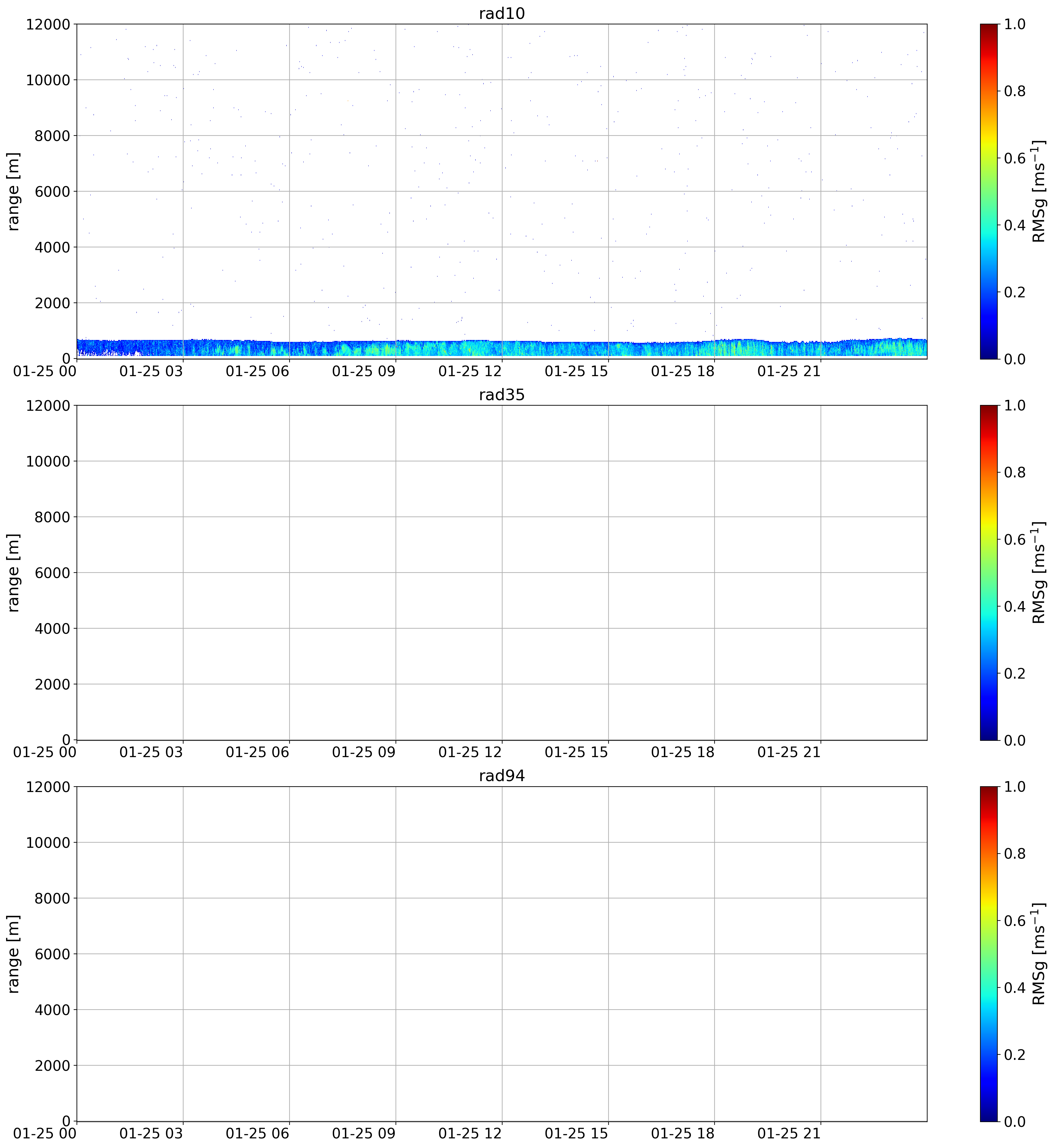Viewport: 1055px width, 1148px height.
Task: Click the 4000 tick on rad94 y-axis
Action: click(x=53, y=1010)
